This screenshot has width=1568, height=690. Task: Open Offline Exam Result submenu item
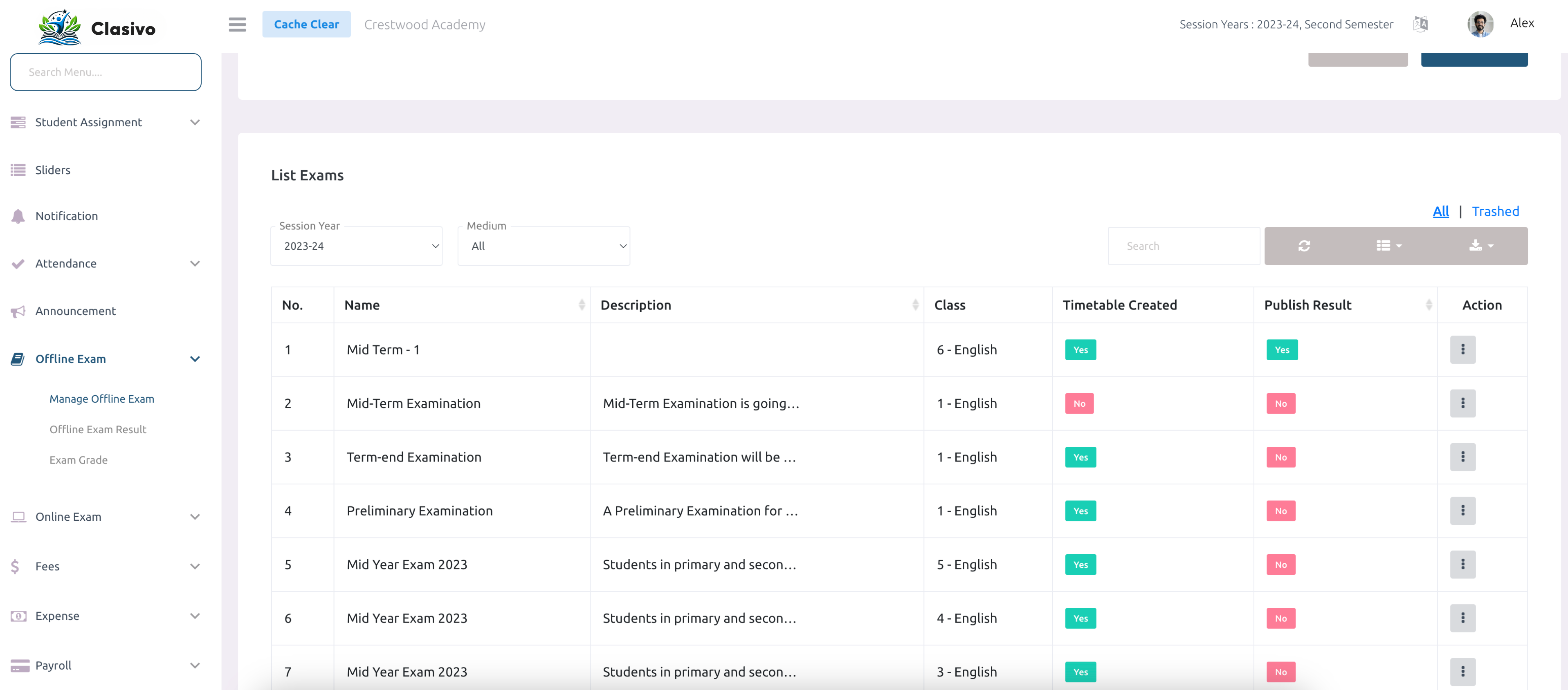(x=98, y=430)
